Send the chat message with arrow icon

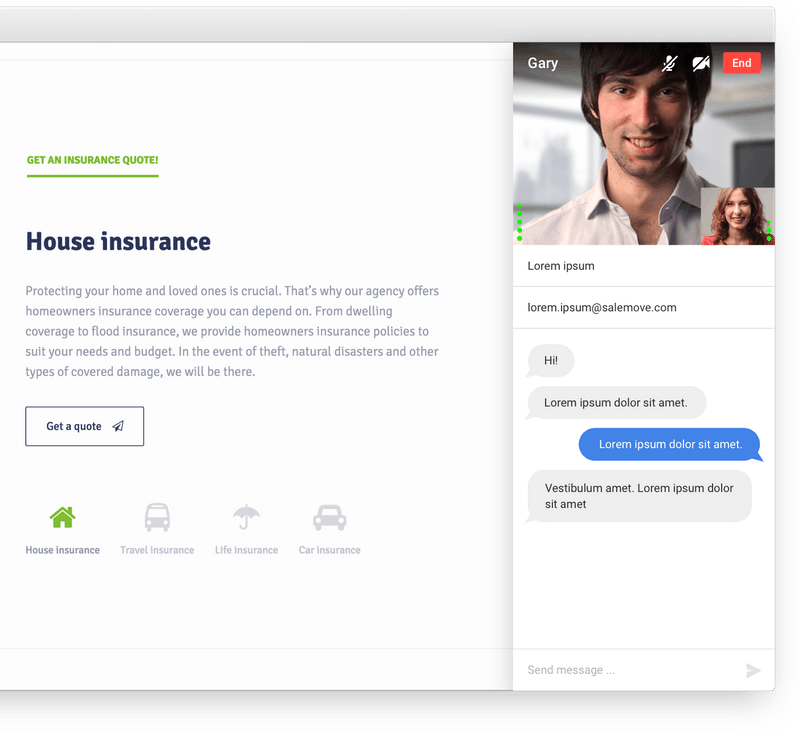coord(753,670)
